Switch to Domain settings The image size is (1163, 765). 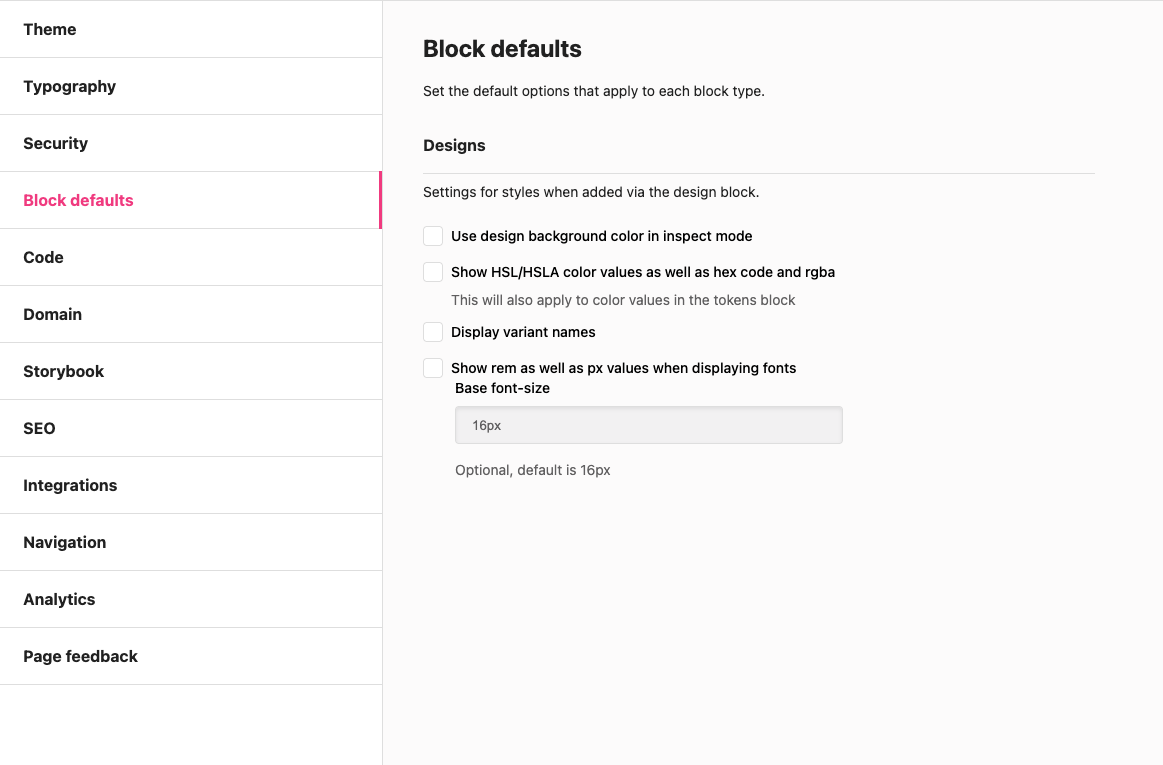pos(191,315)
